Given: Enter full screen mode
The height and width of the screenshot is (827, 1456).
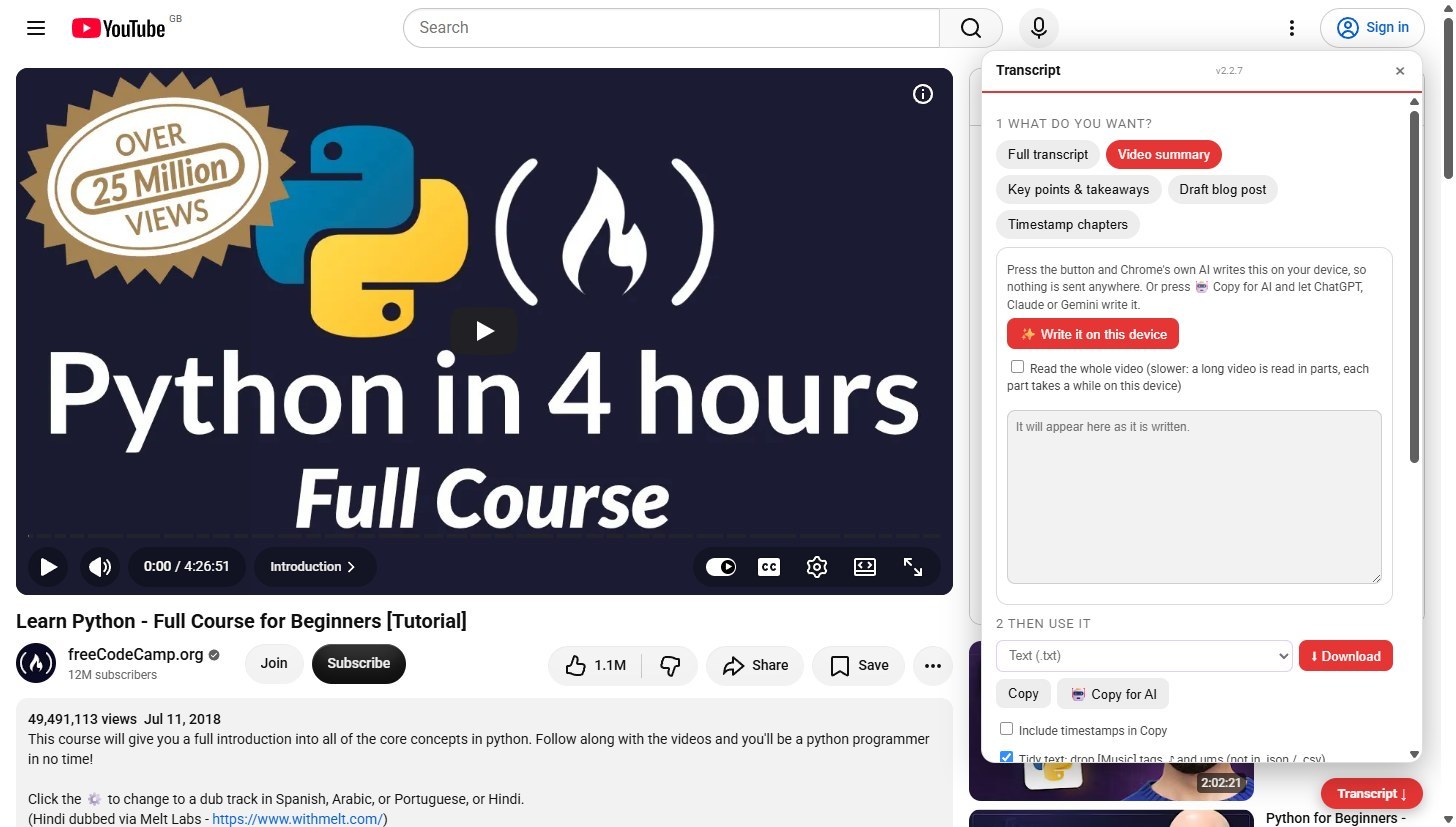Looking at the screenshot, I should point(913,567).
